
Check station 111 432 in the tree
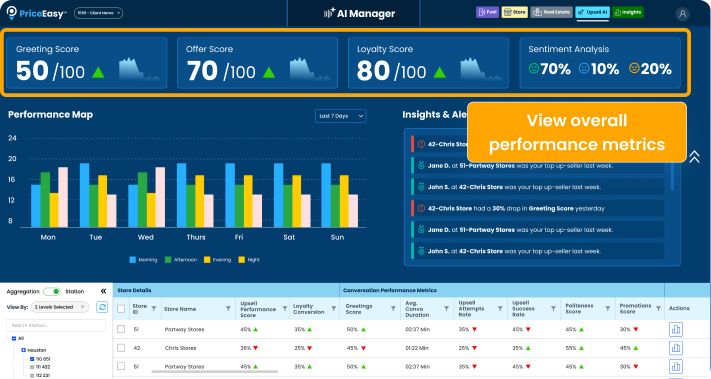pyautogui.click(x=32, y=367)
